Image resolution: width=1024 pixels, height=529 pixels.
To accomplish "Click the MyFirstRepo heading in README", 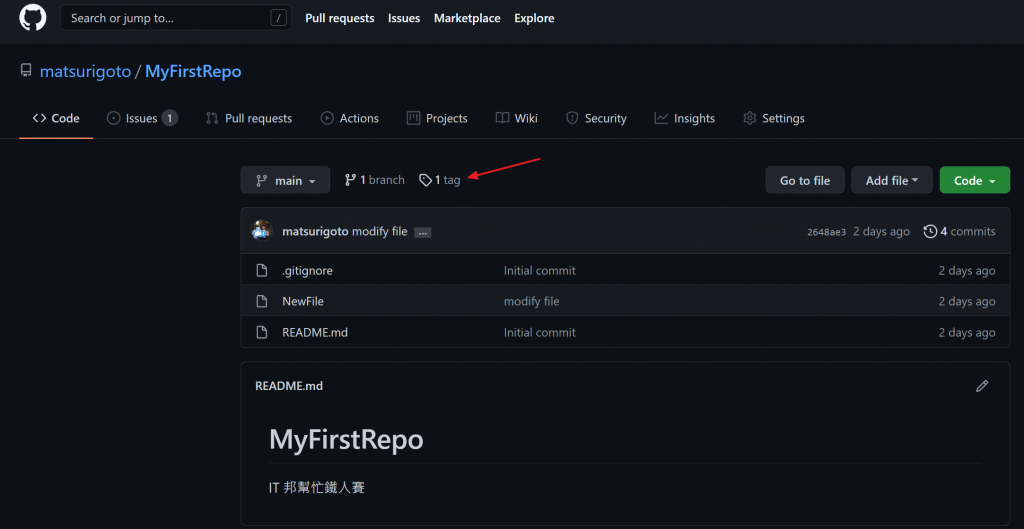I will point(346,440).
